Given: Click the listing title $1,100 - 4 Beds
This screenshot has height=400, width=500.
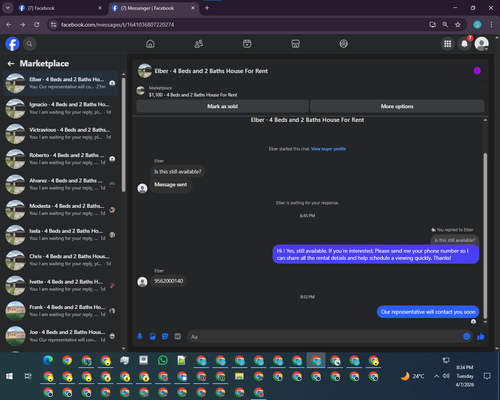Looking at the screenshot, I should [x=193, y=95].
